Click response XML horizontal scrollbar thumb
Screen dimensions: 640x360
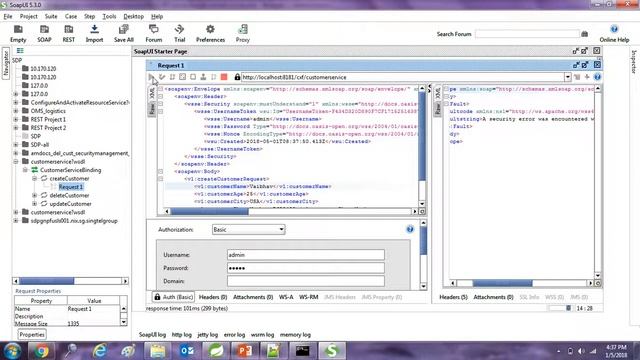[x=502, y=283]
